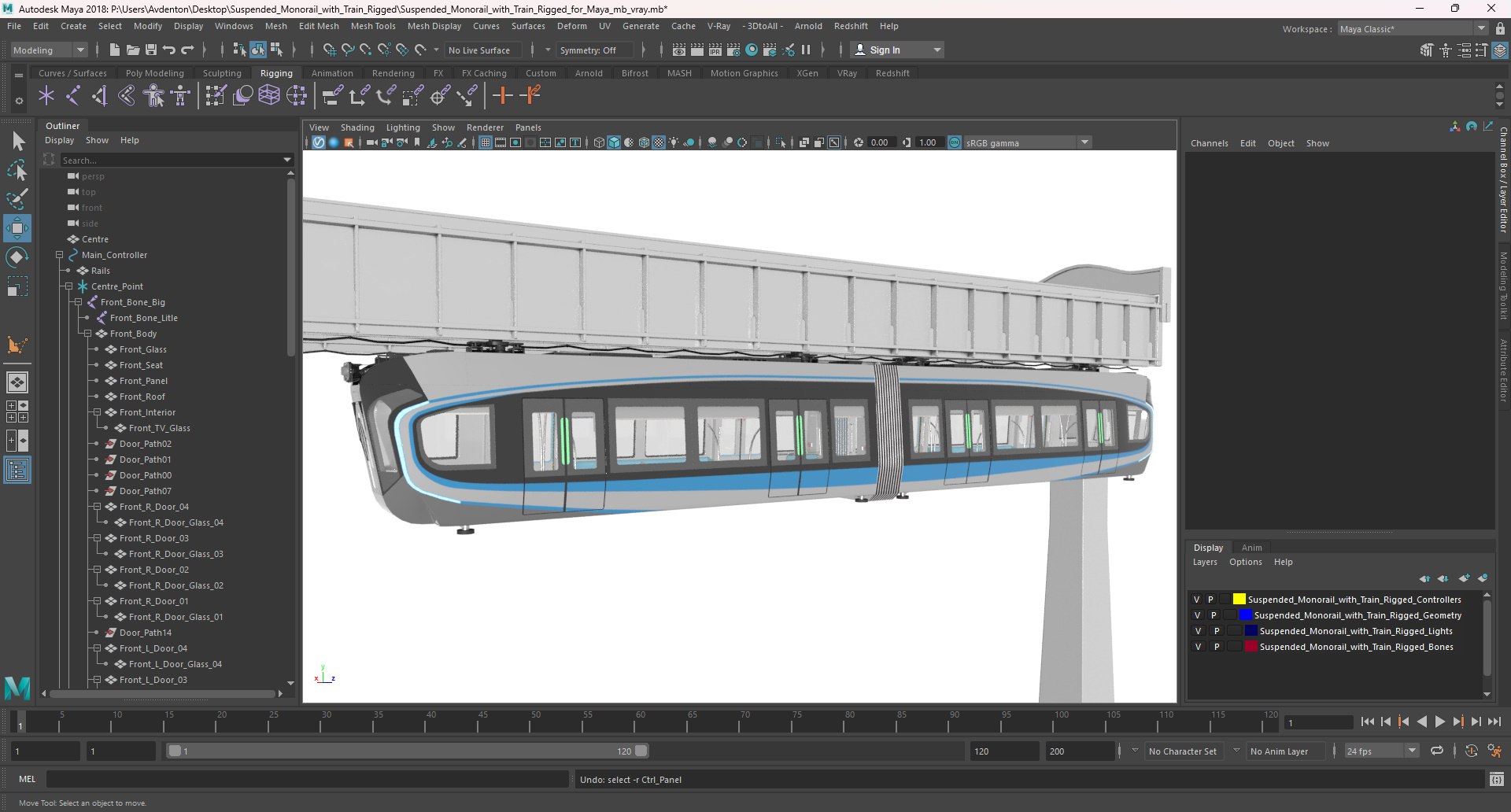Image resolution: width=1511 pixels, height=812 pixels.
Task: Click the Outliner layout icon in toolbox
Action: click(x=17, y=471)
